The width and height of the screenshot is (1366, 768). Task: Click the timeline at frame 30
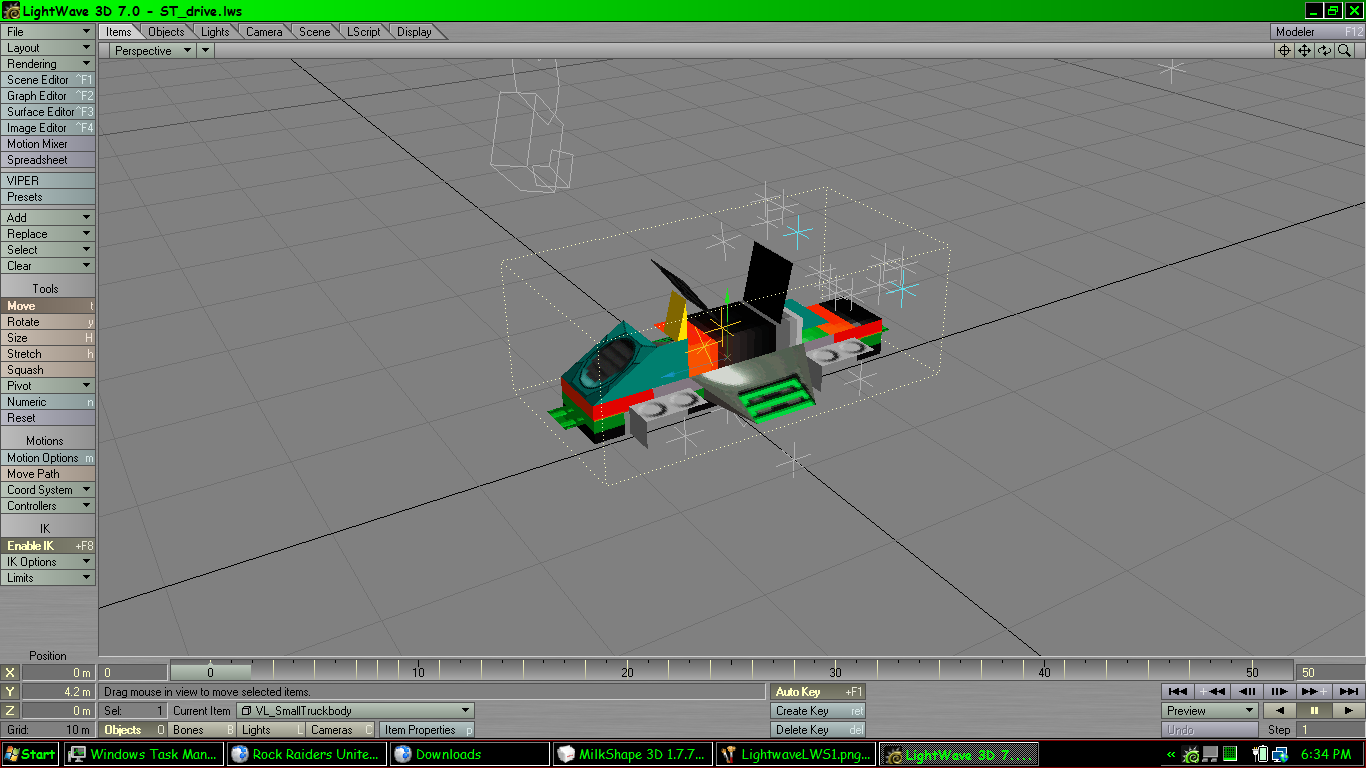835,672
